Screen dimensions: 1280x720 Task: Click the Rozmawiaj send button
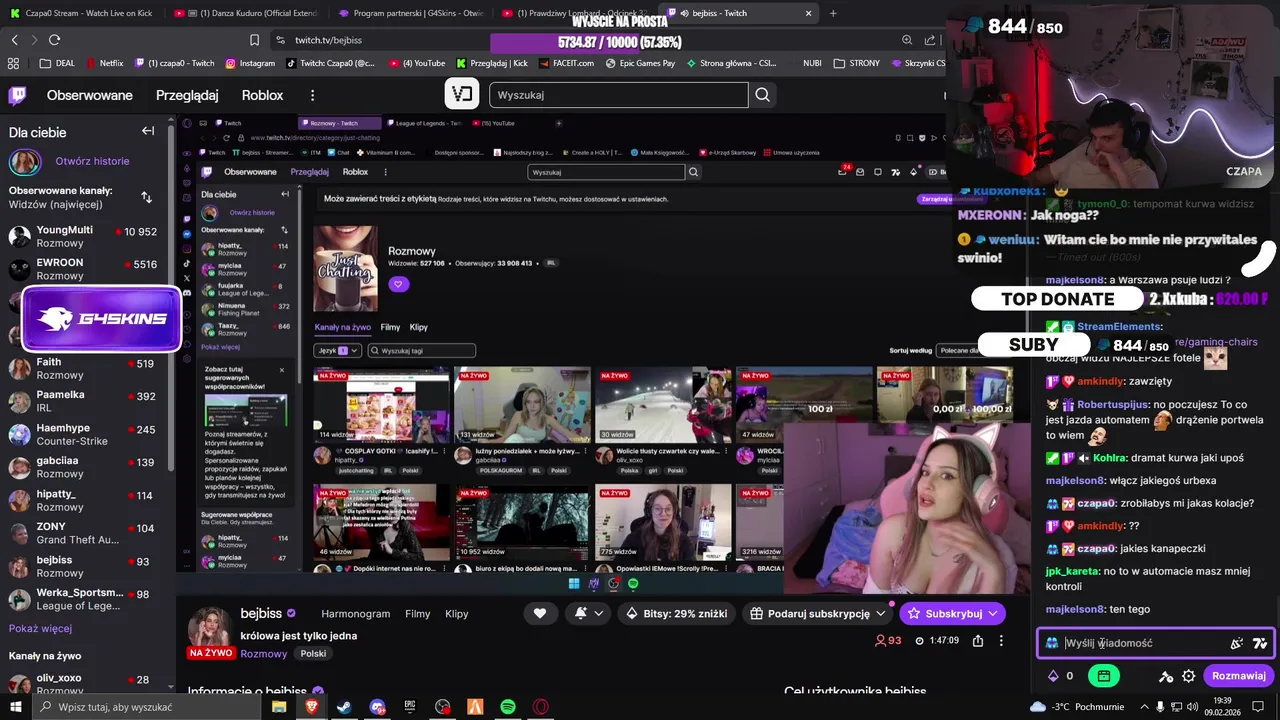1239,675
